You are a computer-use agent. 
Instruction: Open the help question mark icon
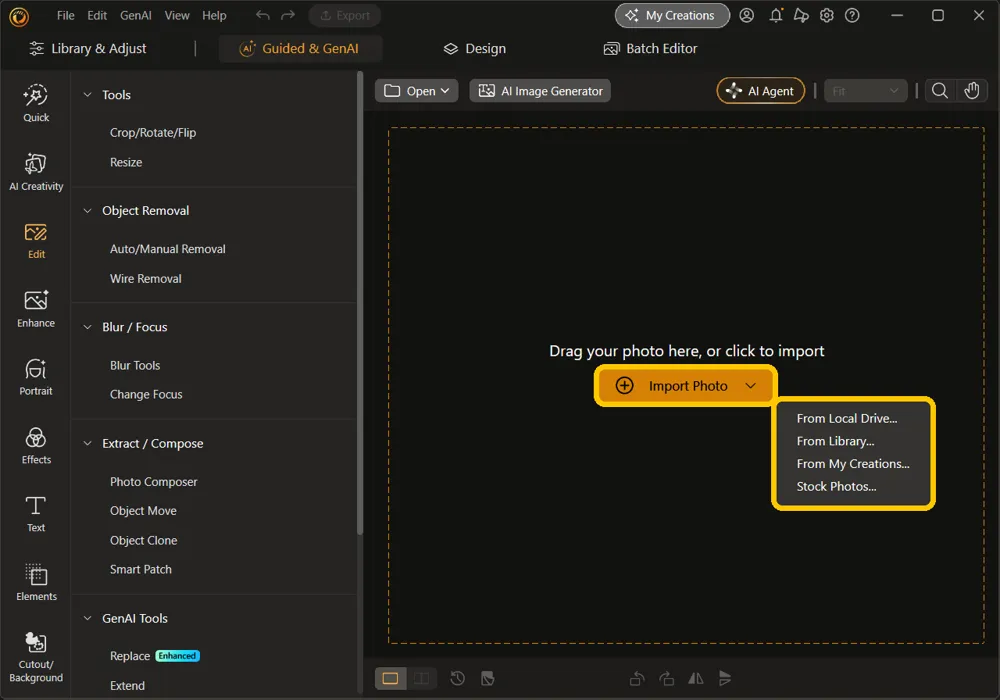click(852, 15)
